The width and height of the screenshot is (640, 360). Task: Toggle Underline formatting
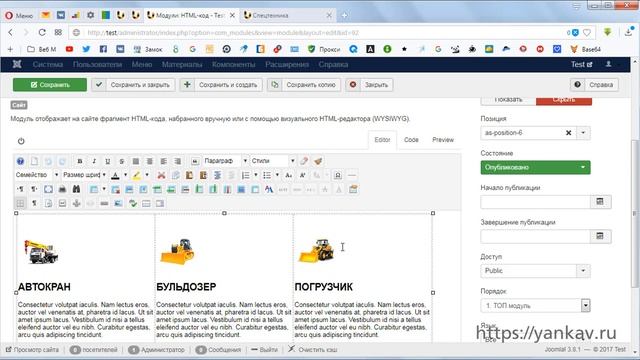tap(108, 161)
